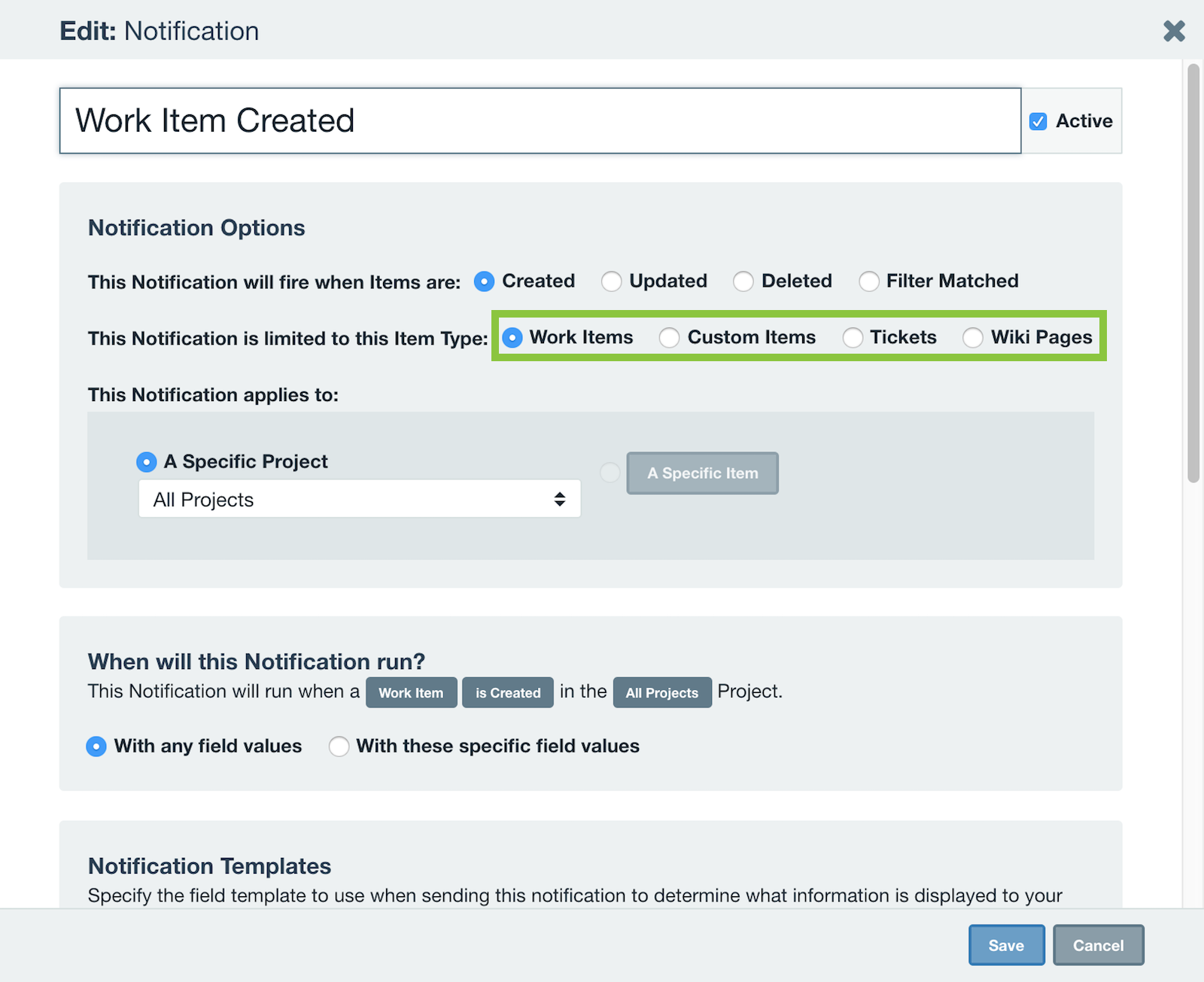
Task: Select the Deleted trigger option
Action: 743,281
